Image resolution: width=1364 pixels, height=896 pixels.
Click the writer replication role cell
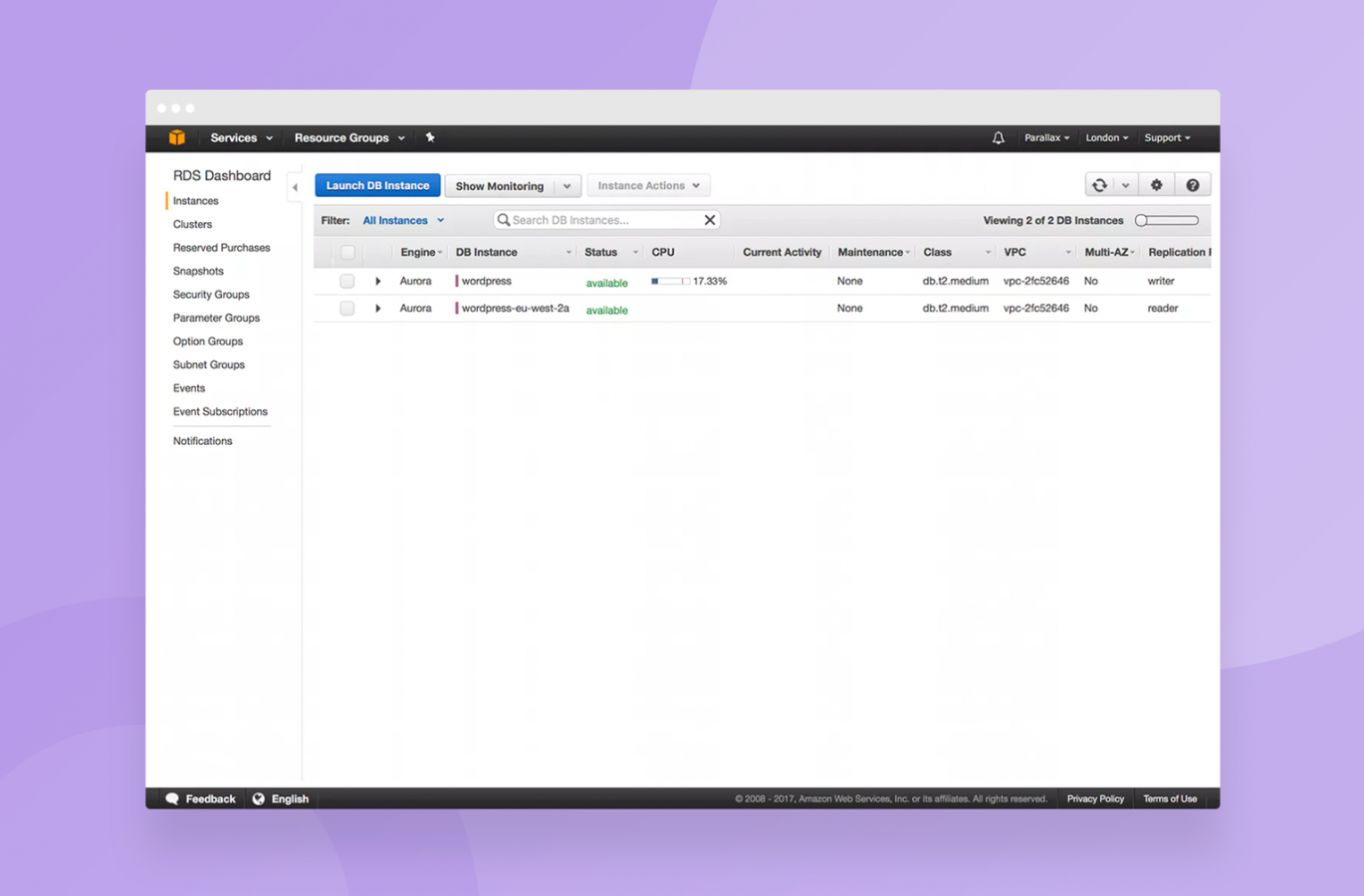pos(1161,282)
